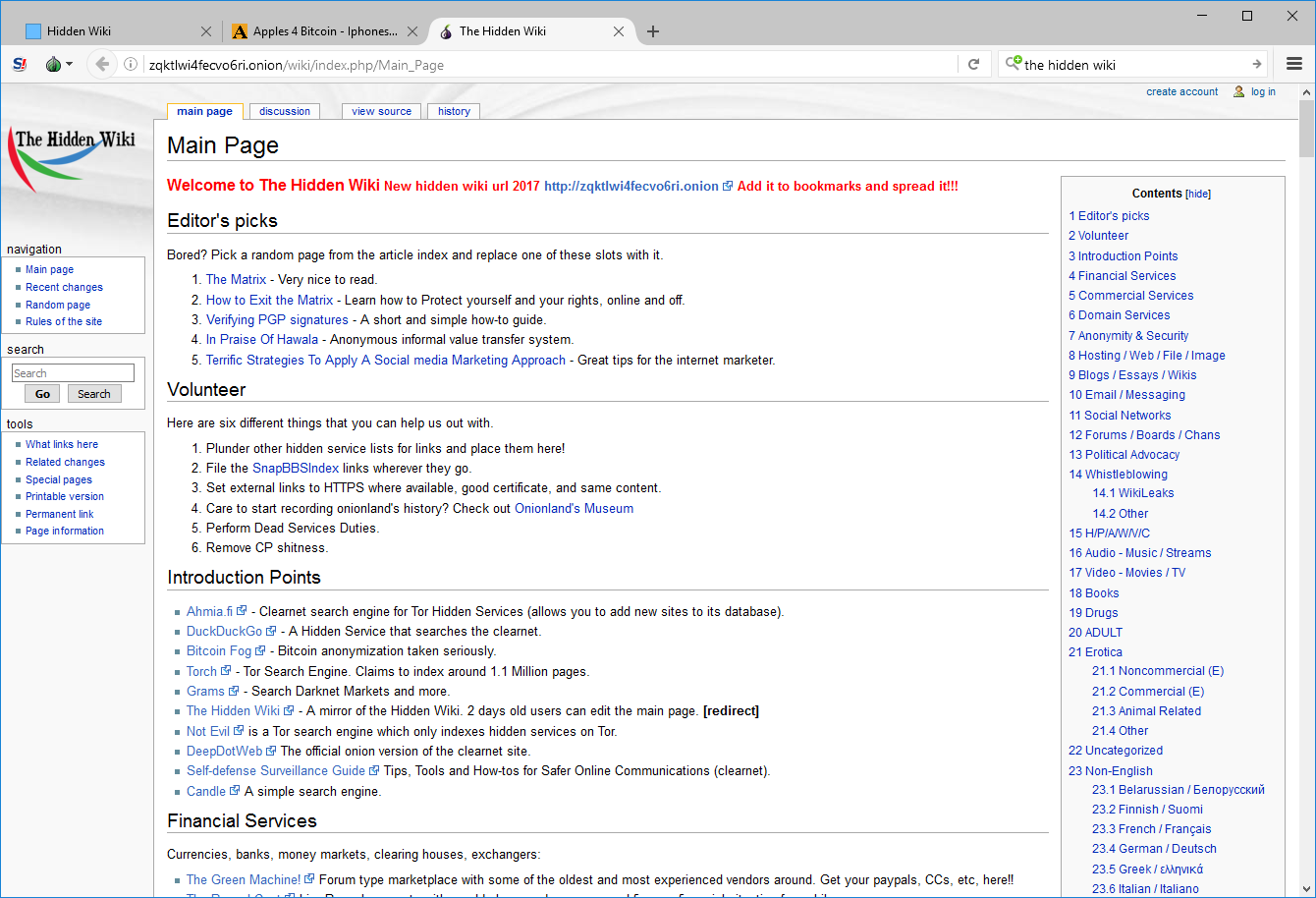The image size is (1316, 898).
Task: Click the Go button in sidebar search
Action: click(x=42, y=394)
